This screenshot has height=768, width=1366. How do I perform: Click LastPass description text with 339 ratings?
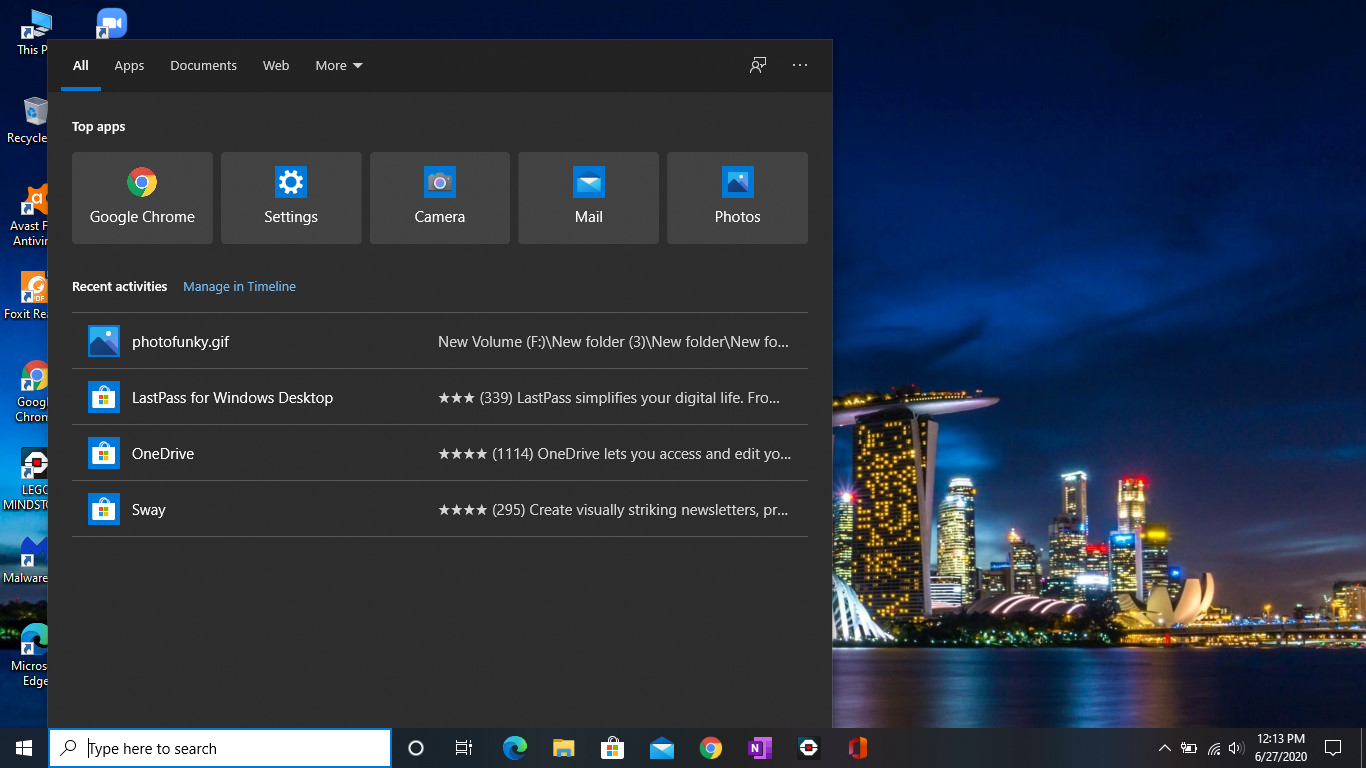pos(609,397)
